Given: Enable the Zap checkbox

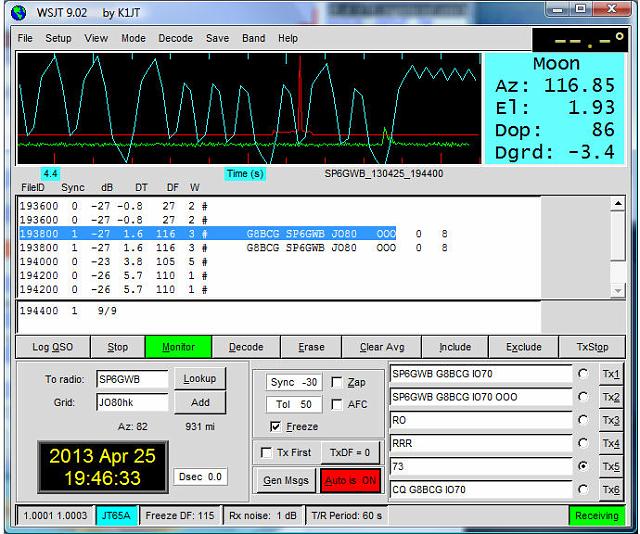Looking at the screenshot, I should (x=337, y=383).
